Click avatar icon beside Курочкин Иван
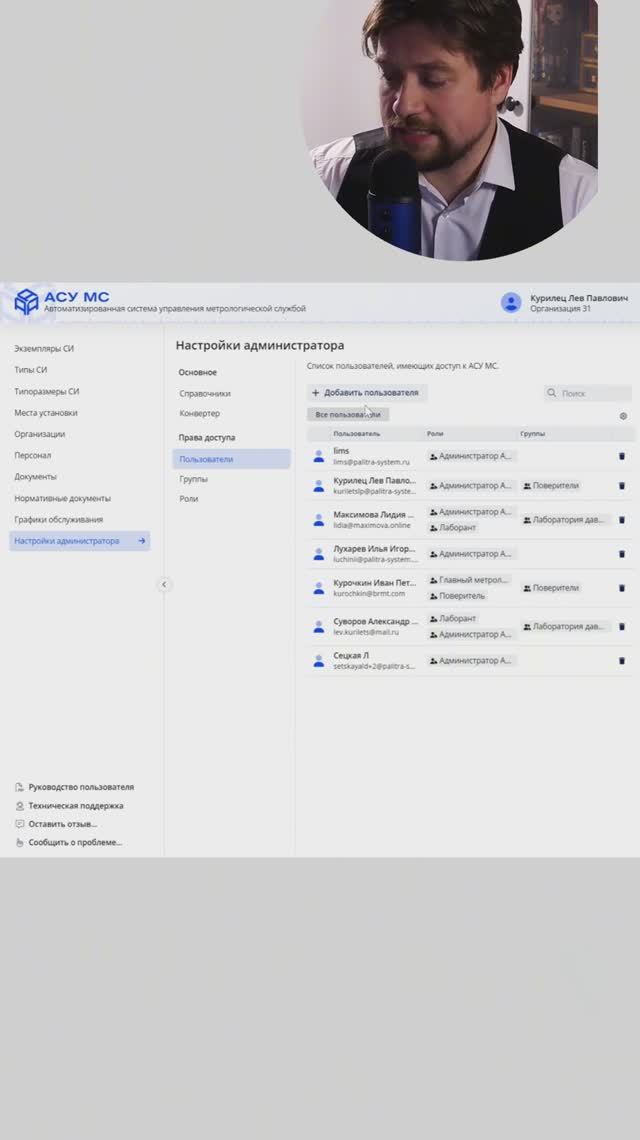640x1140 pixels. pyautogui.click(x=319, y=587)
